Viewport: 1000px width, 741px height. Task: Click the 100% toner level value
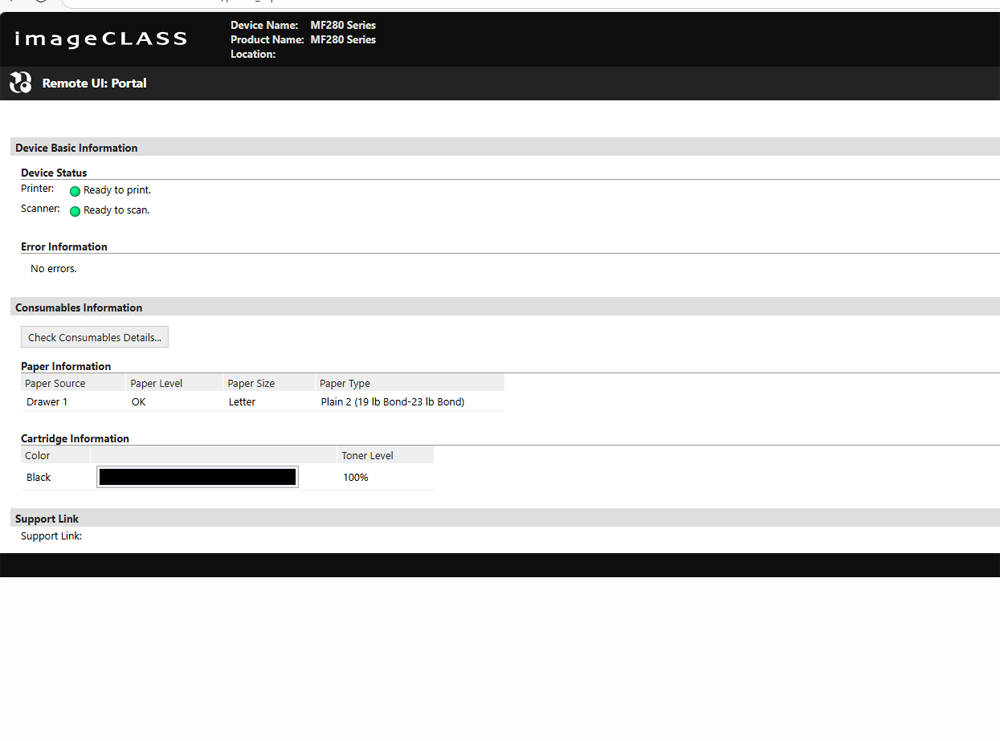pyautogui.click(x=355, y=477)
